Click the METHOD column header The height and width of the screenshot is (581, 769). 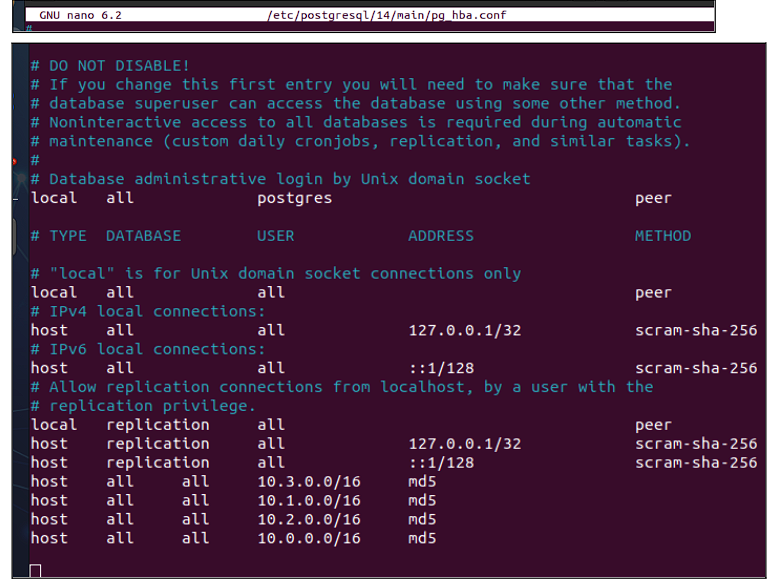tap(662, 236)
